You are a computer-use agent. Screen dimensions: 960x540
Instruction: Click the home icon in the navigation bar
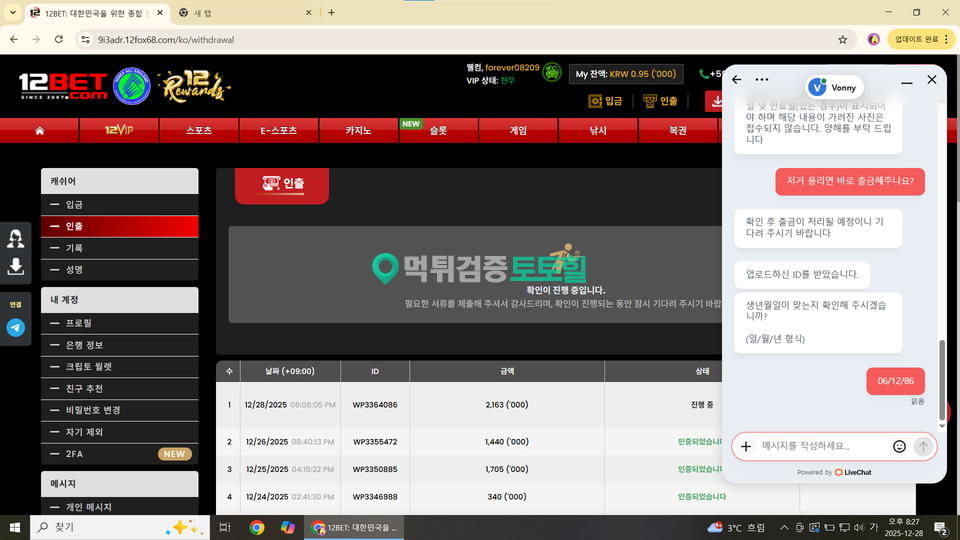[x=39, y=131]
